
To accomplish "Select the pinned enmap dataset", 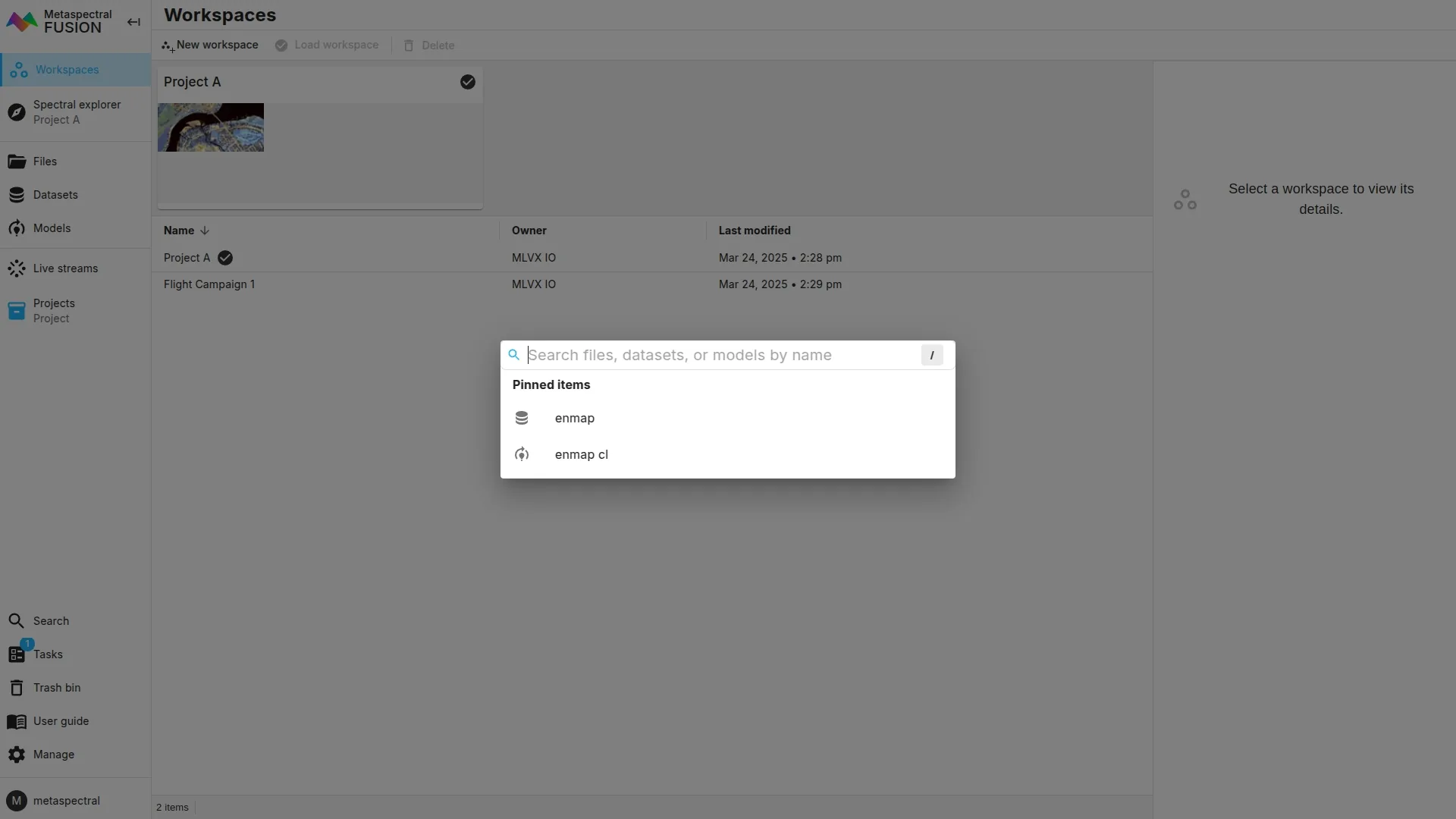I will click(x=574, y=419).
